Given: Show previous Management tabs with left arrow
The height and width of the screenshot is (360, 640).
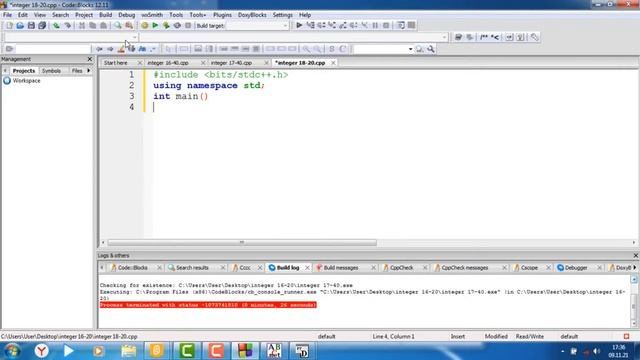Looking at the screenshot, I should pyautogui.click(x=5, y=71).
